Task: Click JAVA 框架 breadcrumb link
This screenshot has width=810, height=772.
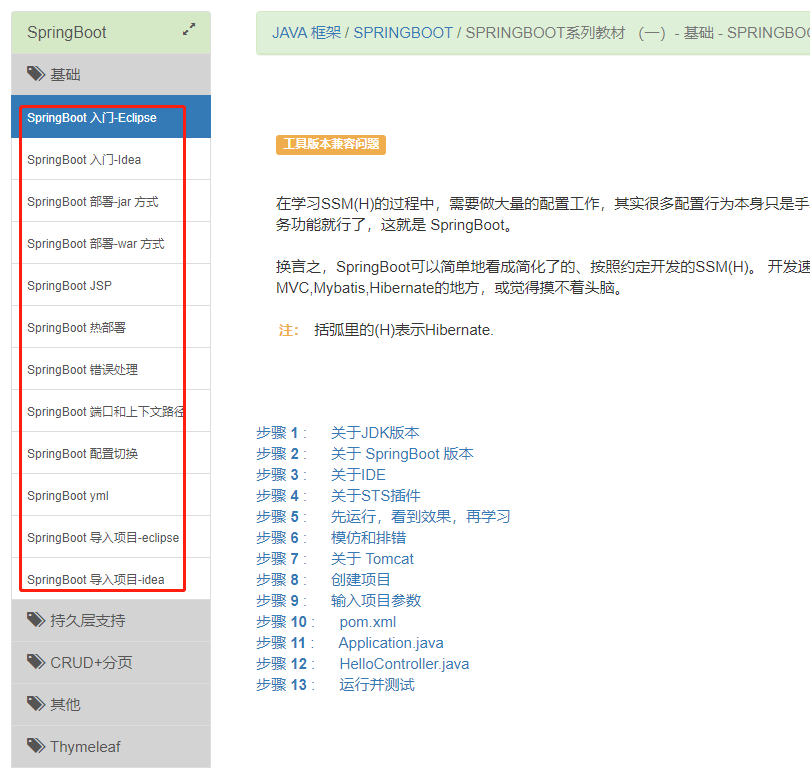Action: click(306, 33)
